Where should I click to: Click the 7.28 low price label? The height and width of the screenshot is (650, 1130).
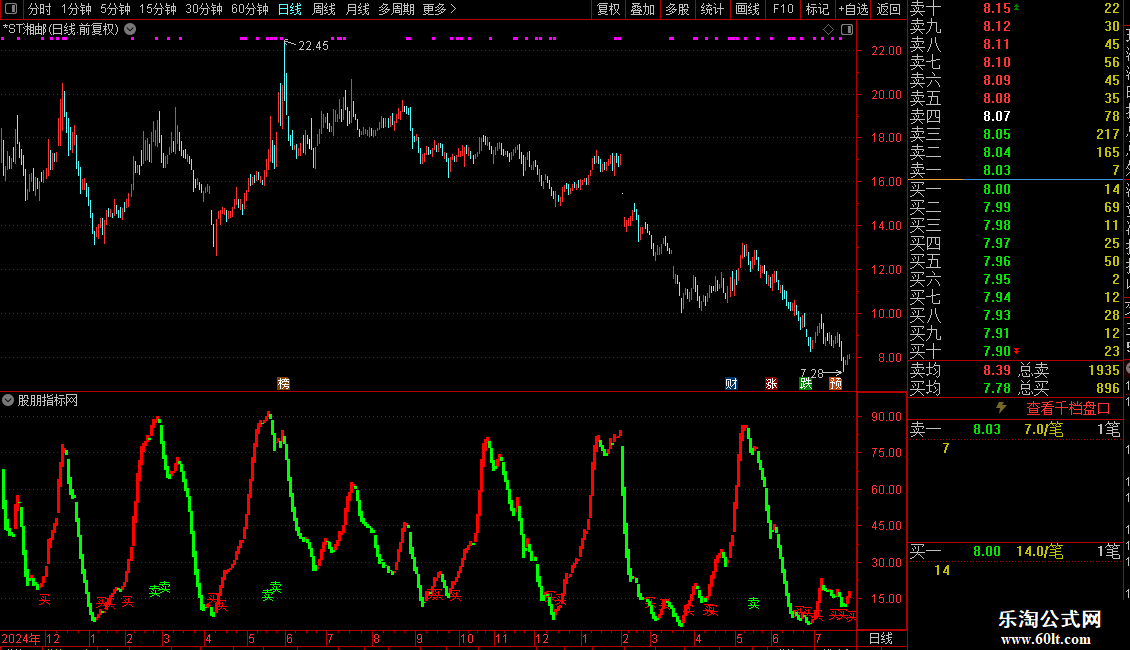811,373
